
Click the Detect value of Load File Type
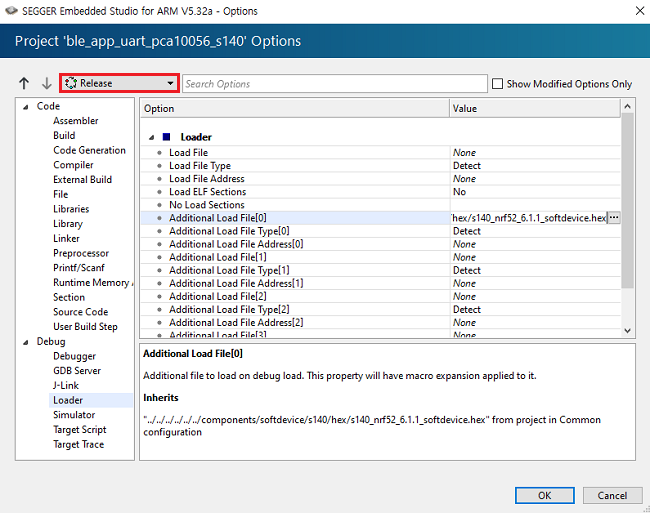467,166
